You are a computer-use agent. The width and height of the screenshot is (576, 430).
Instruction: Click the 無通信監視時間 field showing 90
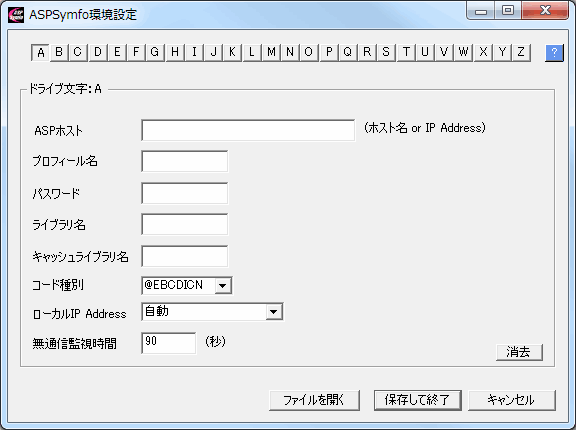point(169,343)
